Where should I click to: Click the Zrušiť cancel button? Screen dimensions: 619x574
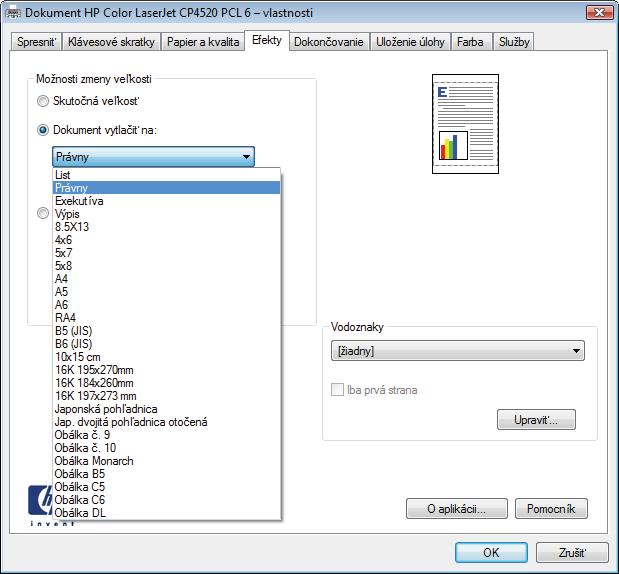tap(572, 552)
